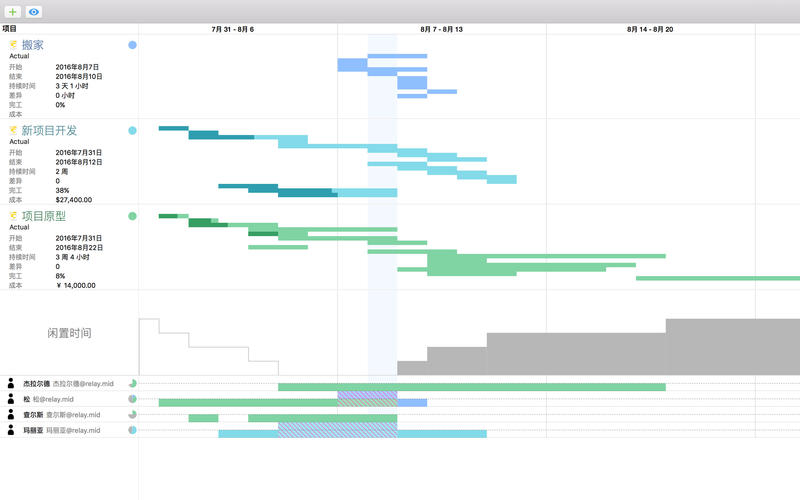Click the workload pie icon for 杰拉尔德
The image size is (800, 500).
coord(132,383)
